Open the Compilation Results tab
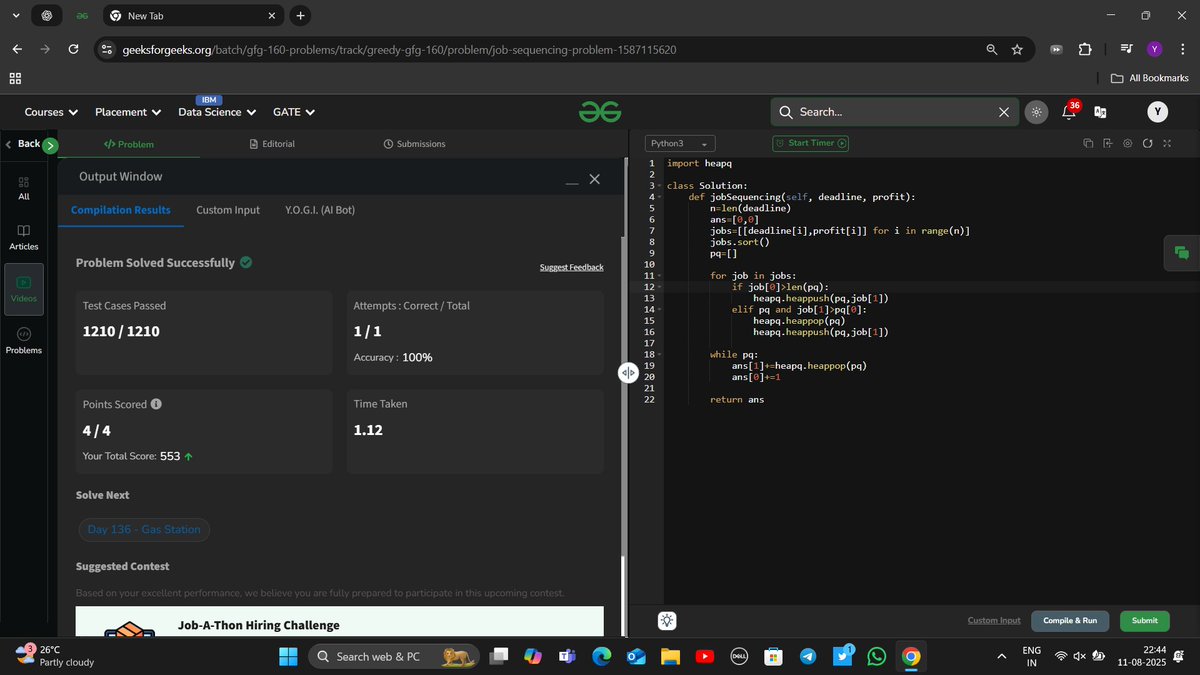 tap(121, 210)
